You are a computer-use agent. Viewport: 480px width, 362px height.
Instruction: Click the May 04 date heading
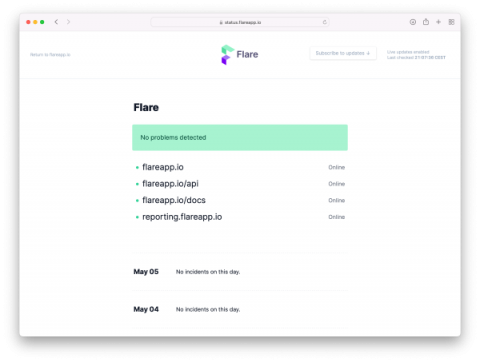[x=146, y=309]
